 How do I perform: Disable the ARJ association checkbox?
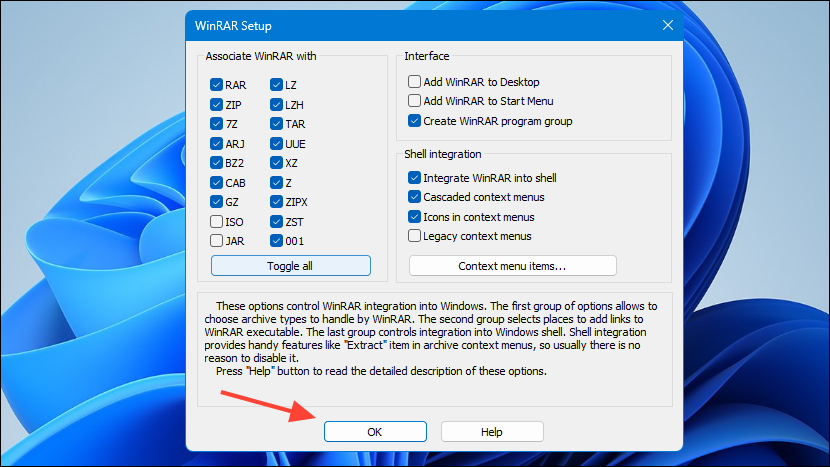click(x=216, y=143)
